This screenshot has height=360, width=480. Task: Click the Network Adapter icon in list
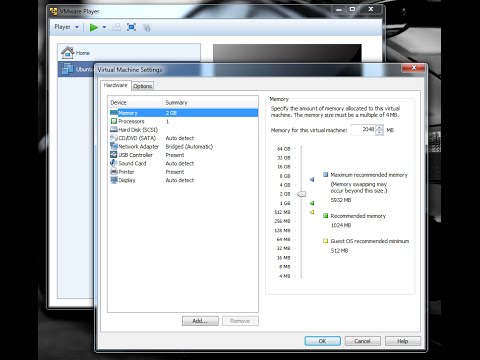[114, 146]
